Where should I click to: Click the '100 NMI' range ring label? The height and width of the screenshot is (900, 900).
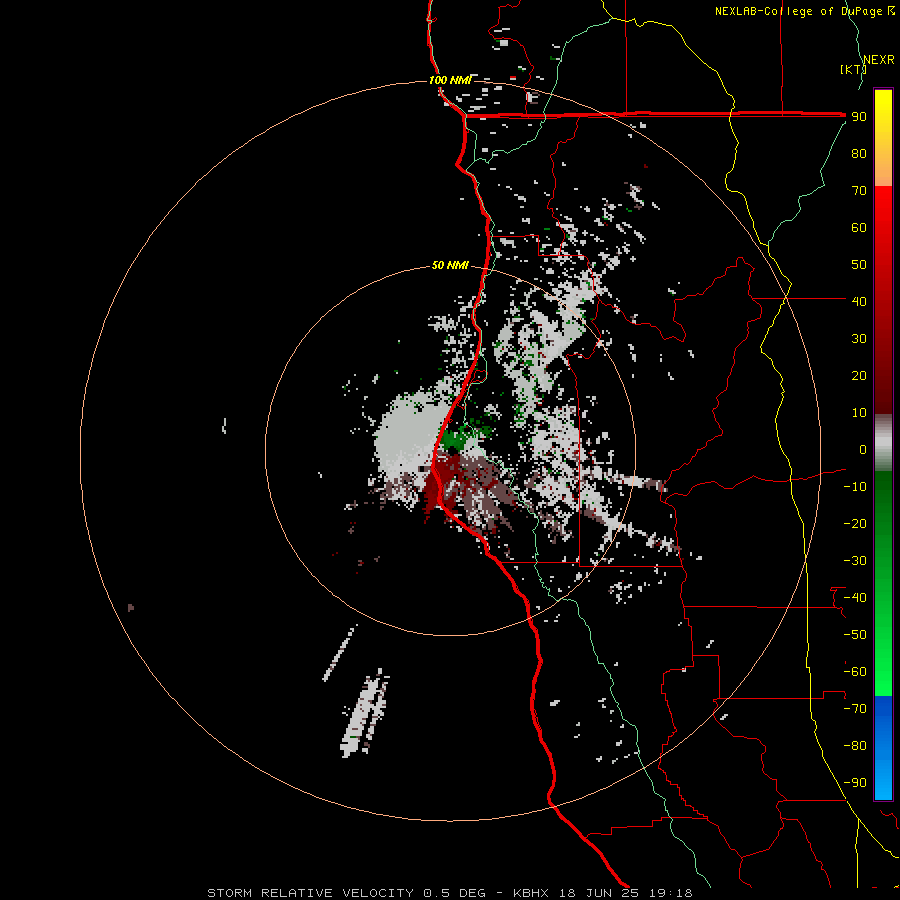pyautogui.click(x=450, y=80)
